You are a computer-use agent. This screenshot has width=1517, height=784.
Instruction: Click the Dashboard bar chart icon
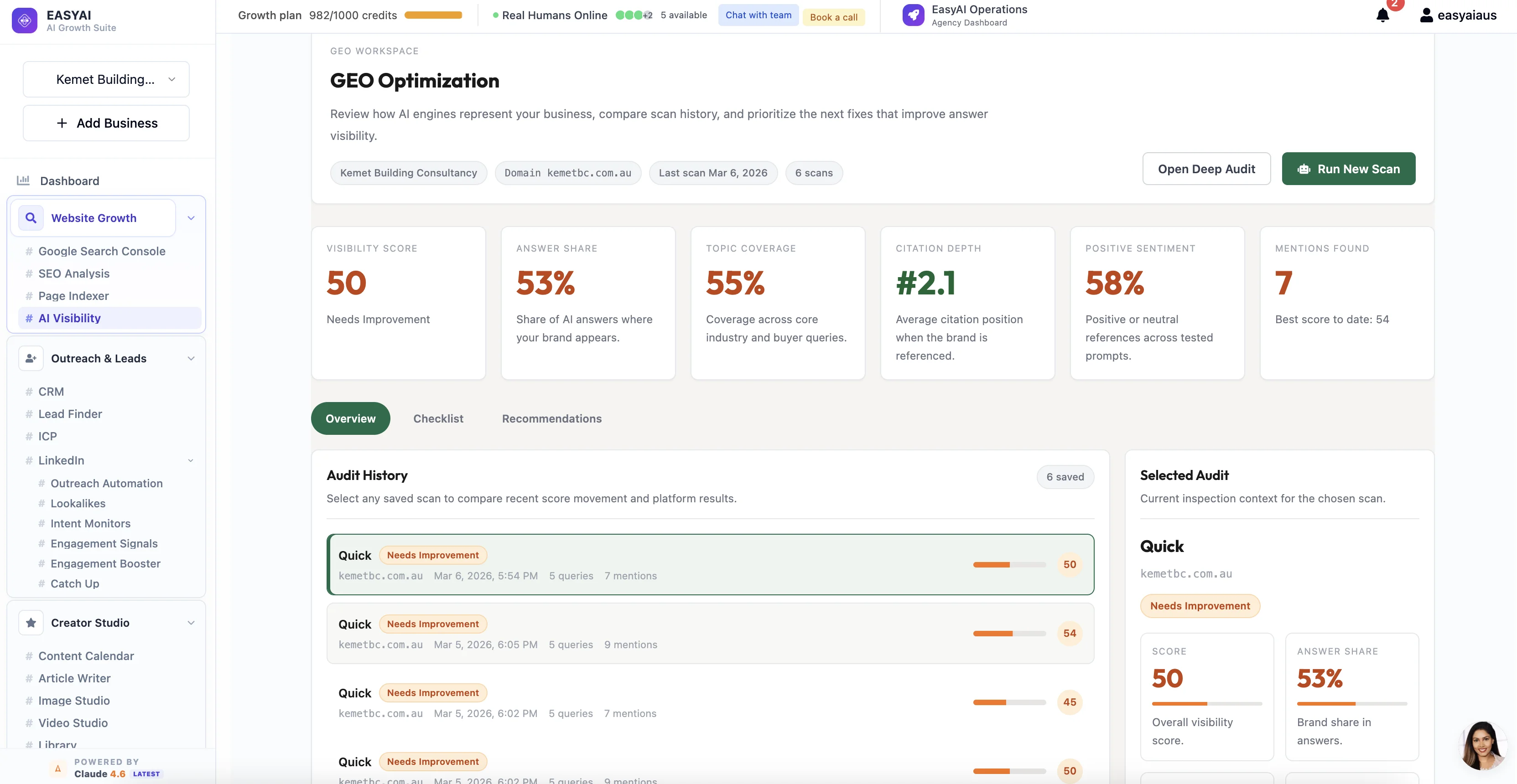[23, 181]
